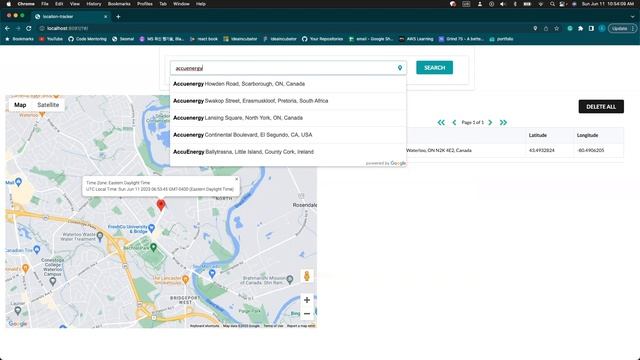Open the Chrome side panel icon
Viewport: 640px width, 360px height.
click(591, 28)
